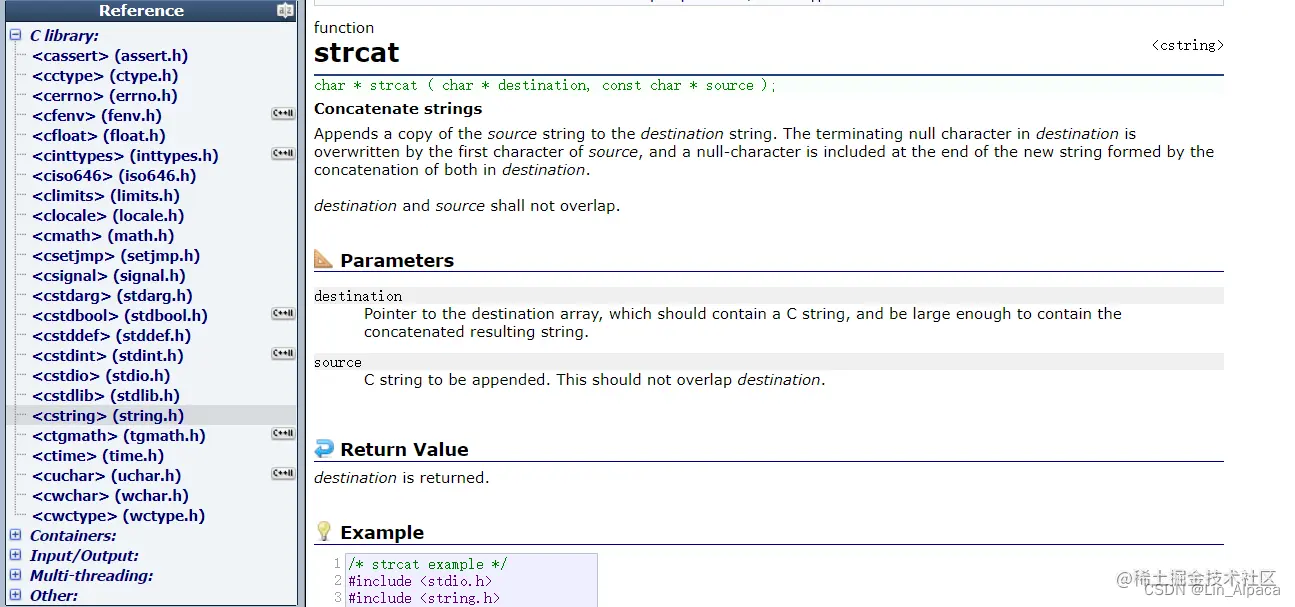Open <csetjmp> (setjmp.h) reference

[x=116, y=256]
